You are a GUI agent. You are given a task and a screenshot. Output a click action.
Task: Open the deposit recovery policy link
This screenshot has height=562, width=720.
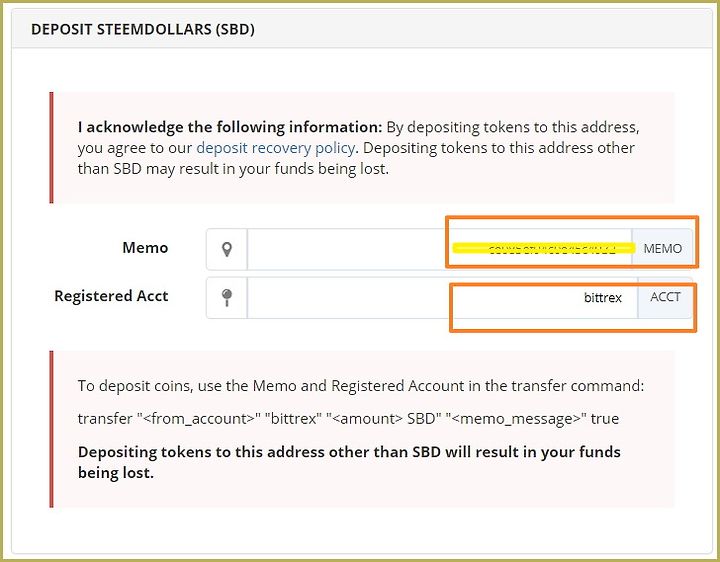[x=275, y=148]
